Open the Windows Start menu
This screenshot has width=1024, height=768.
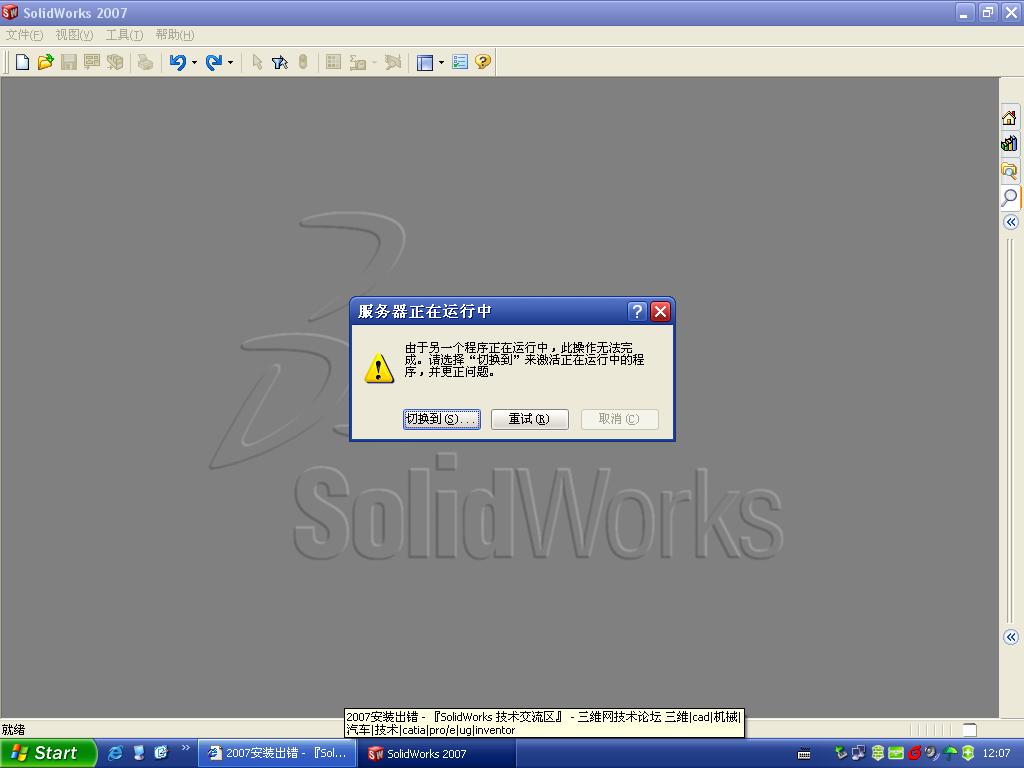48,753
